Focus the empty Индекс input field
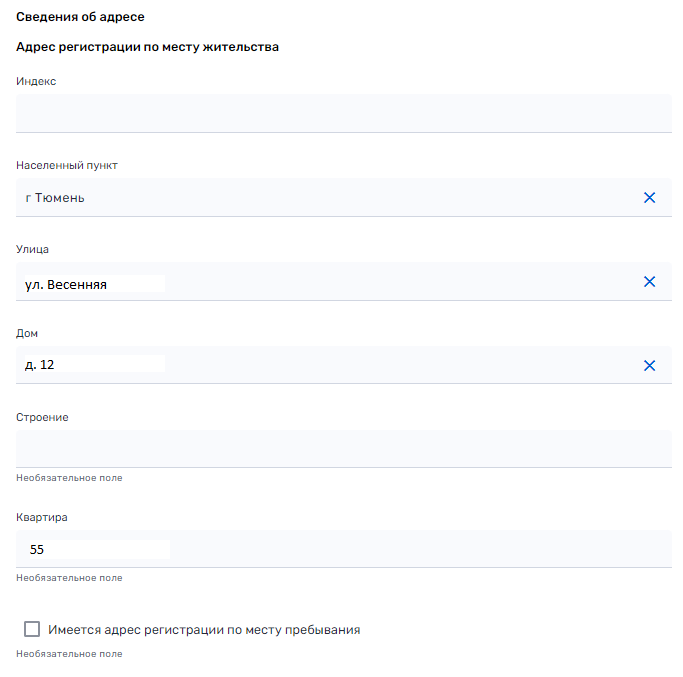The height and width of the screenshot is (677, 683). (x=343, y=113)
